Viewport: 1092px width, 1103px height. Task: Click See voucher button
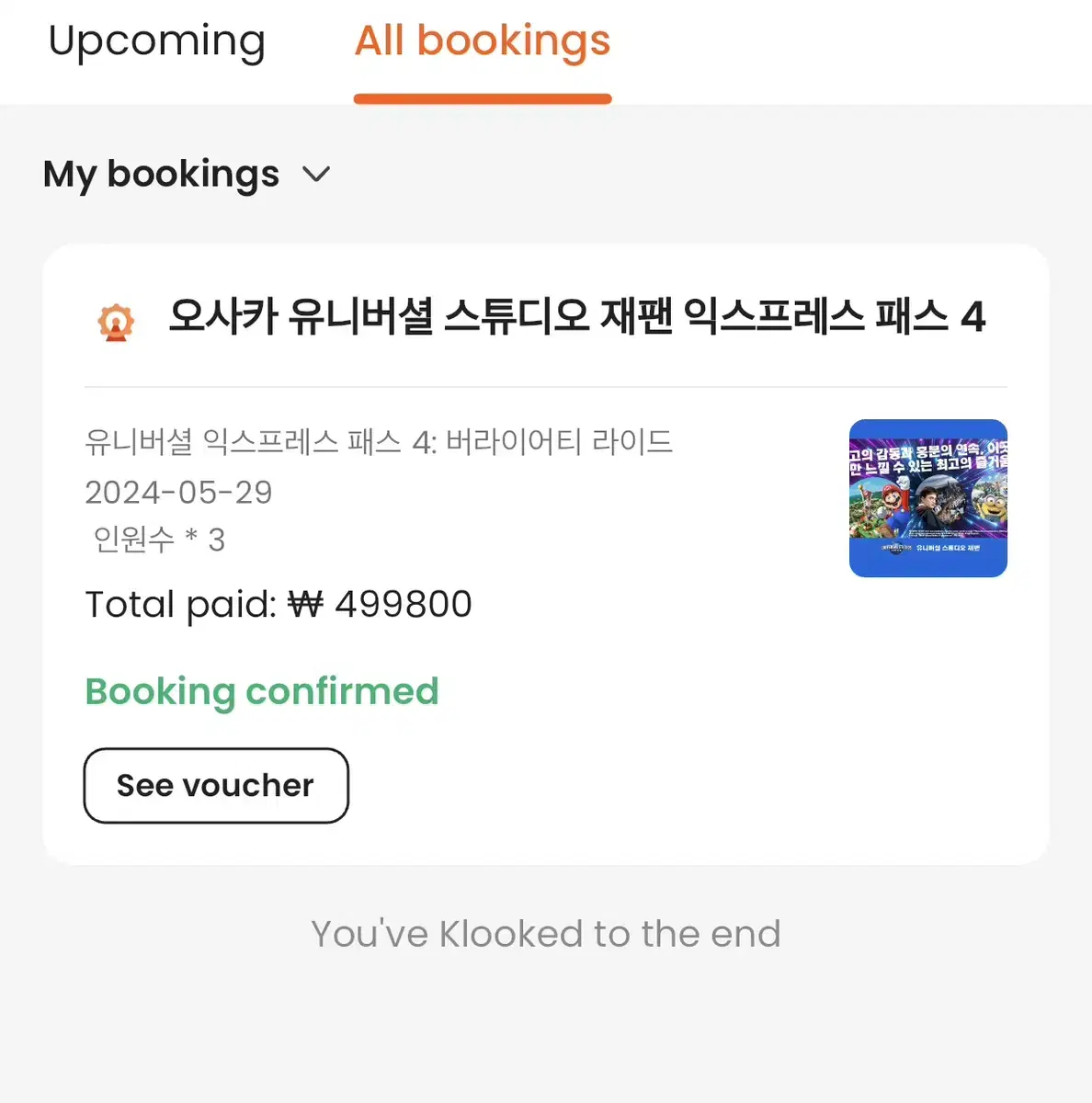(x=216, y=786)
